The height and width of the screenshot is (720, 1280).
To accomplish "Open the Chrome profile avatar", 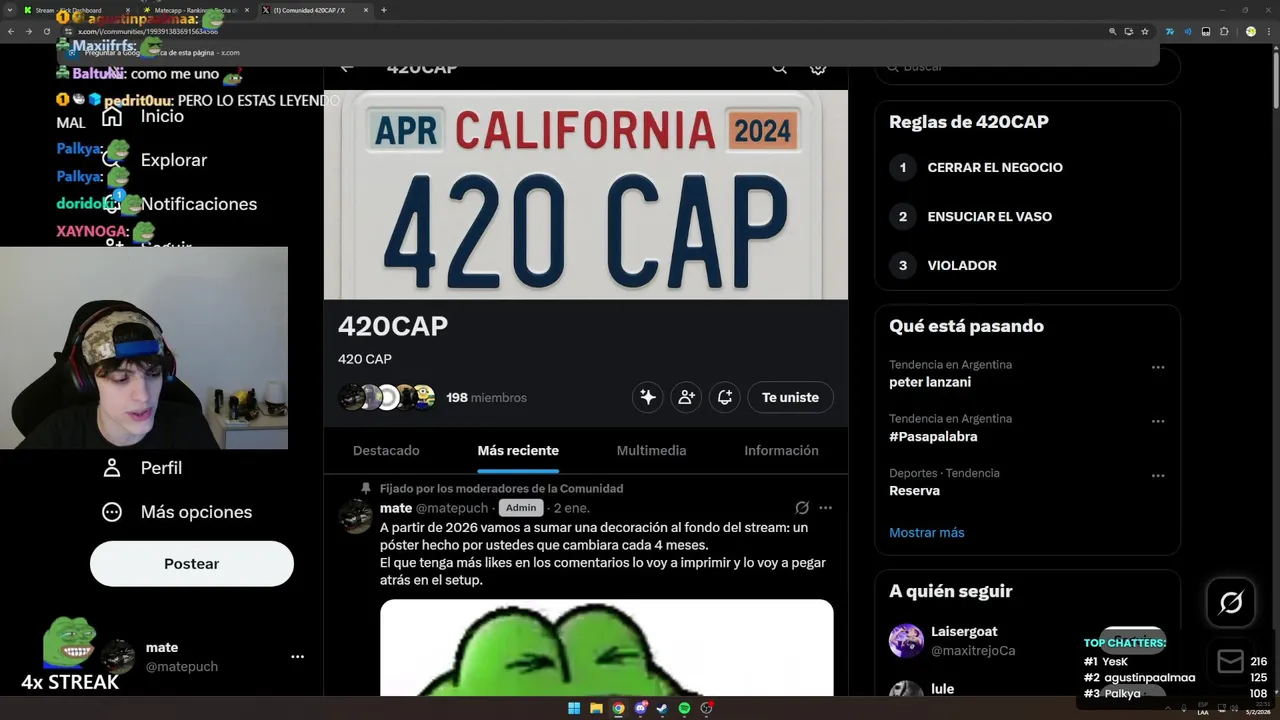I will click(x=1250, y=31).
